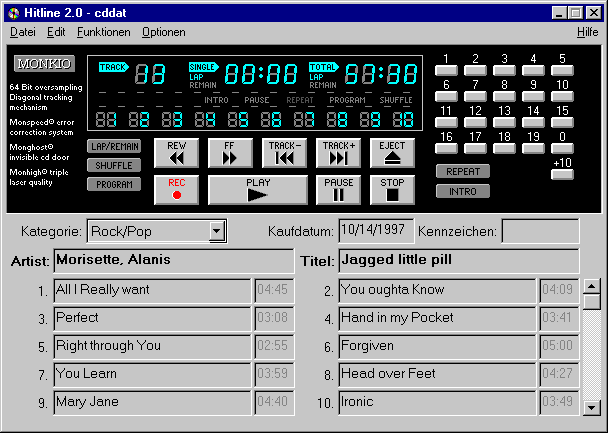The height and width of the screenshot is (433, 608).
Task: Select track number 16 on keypad
Action: [446, 148]
